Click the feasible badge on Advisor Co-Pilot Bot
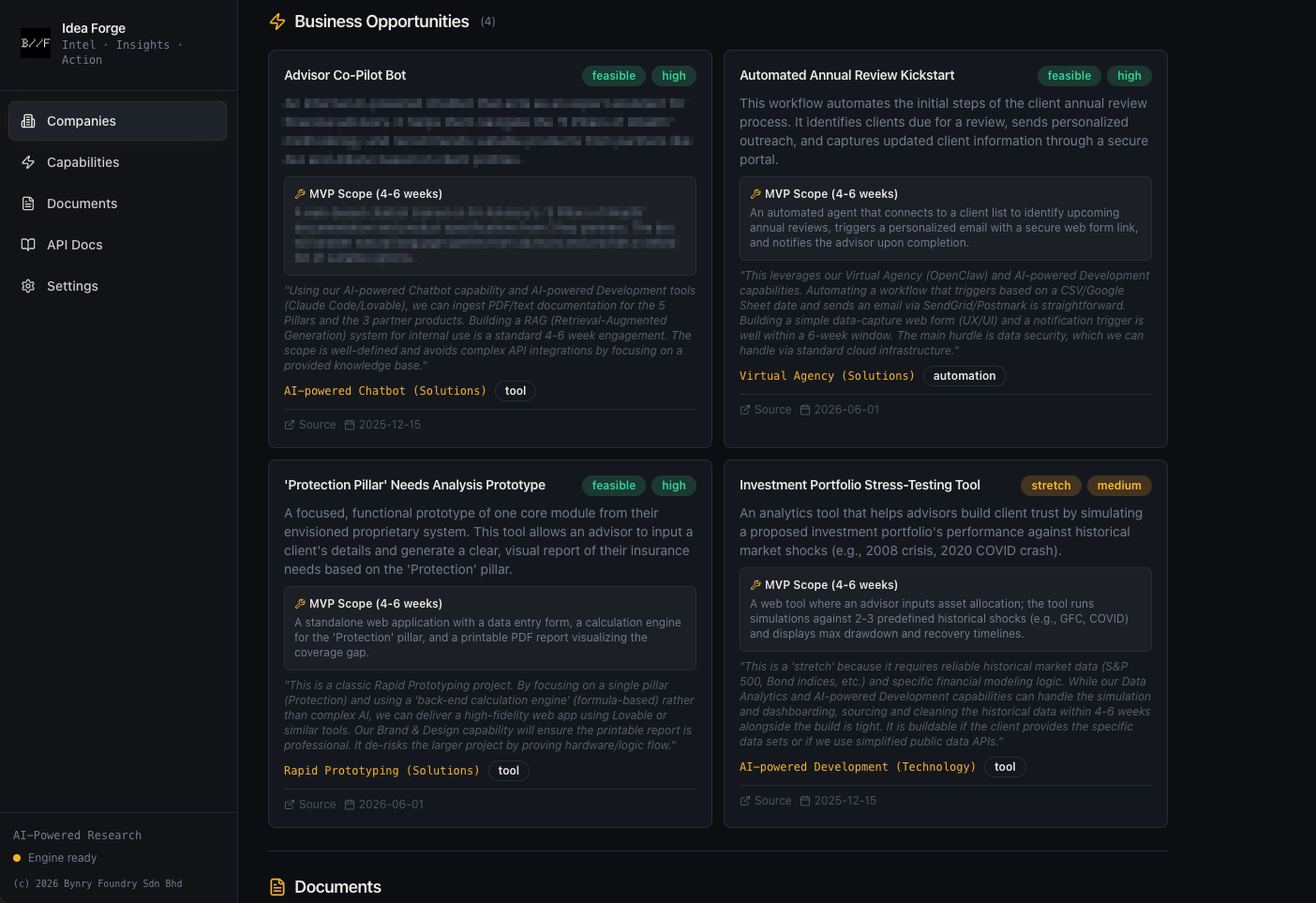 click(614, 76)
